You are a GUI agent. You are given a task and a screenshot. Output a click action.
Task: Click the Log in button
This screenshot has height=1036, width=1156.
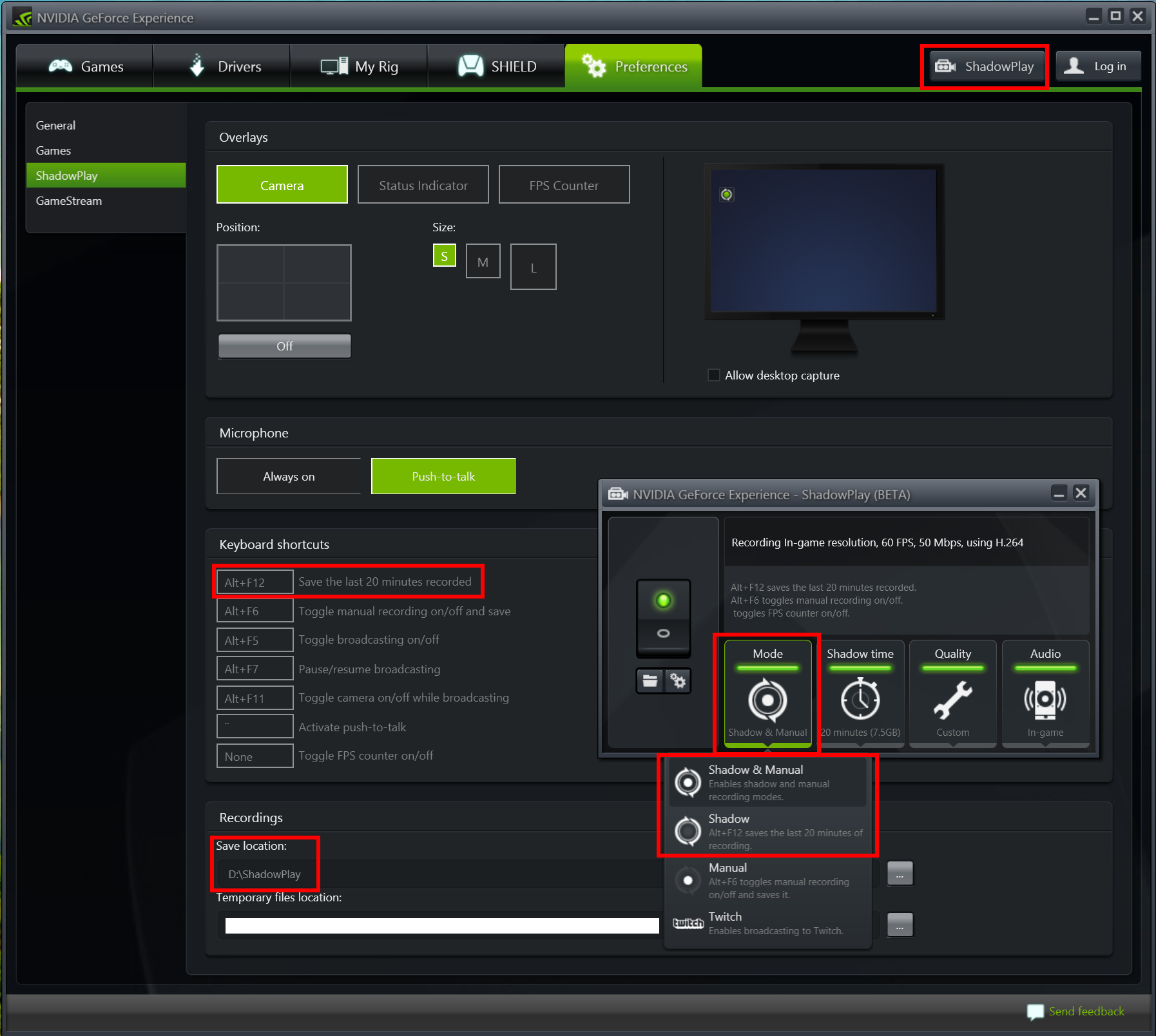1098,66
